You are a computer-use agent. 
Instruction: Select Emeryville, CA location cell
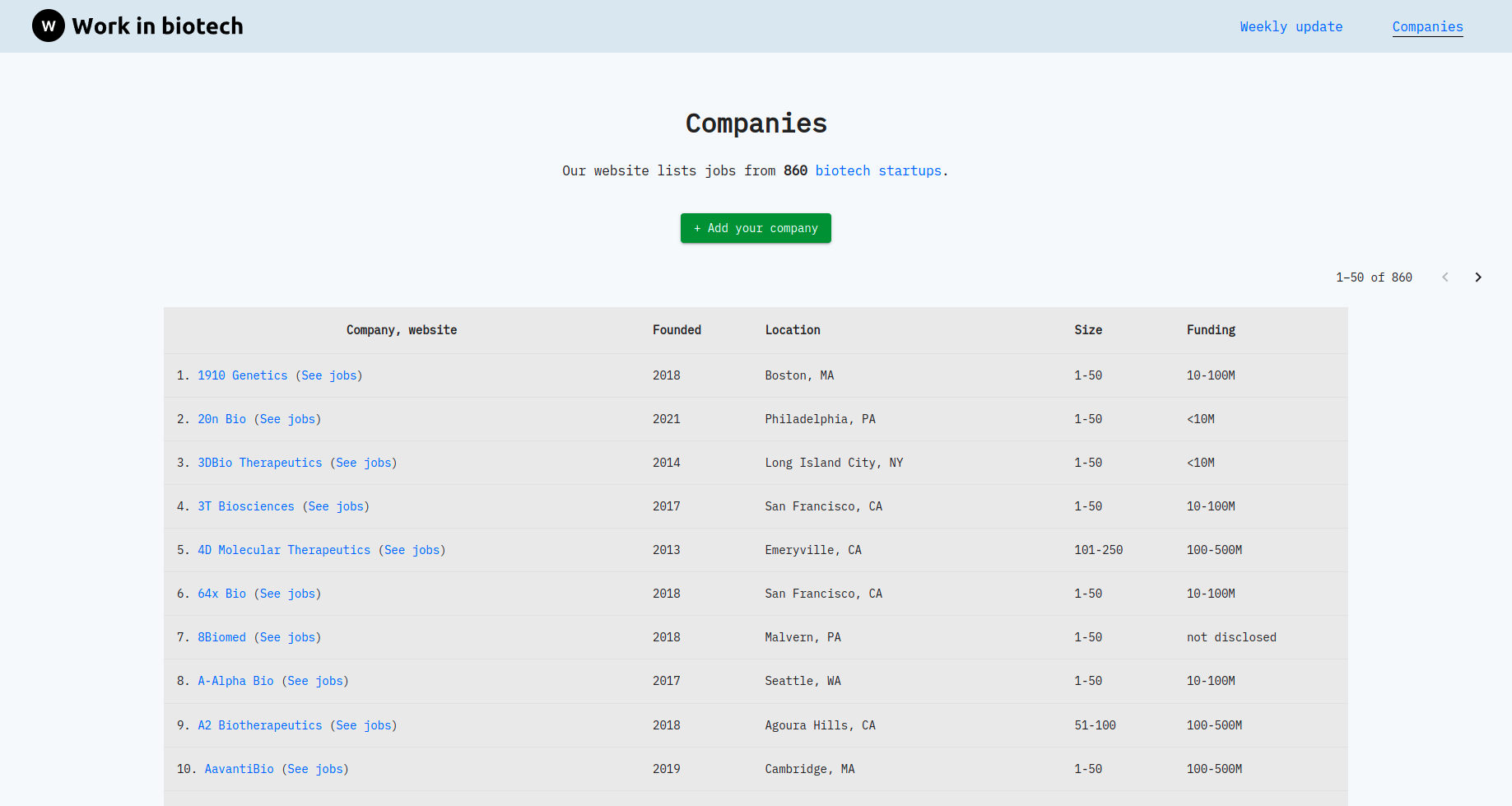813,550
